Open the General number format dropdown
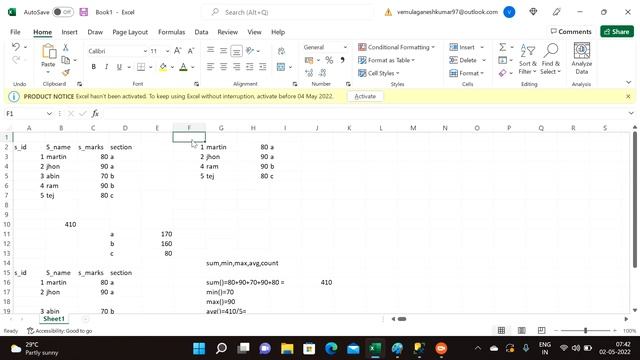Screen dimensions: 640x360 [345, 47]
